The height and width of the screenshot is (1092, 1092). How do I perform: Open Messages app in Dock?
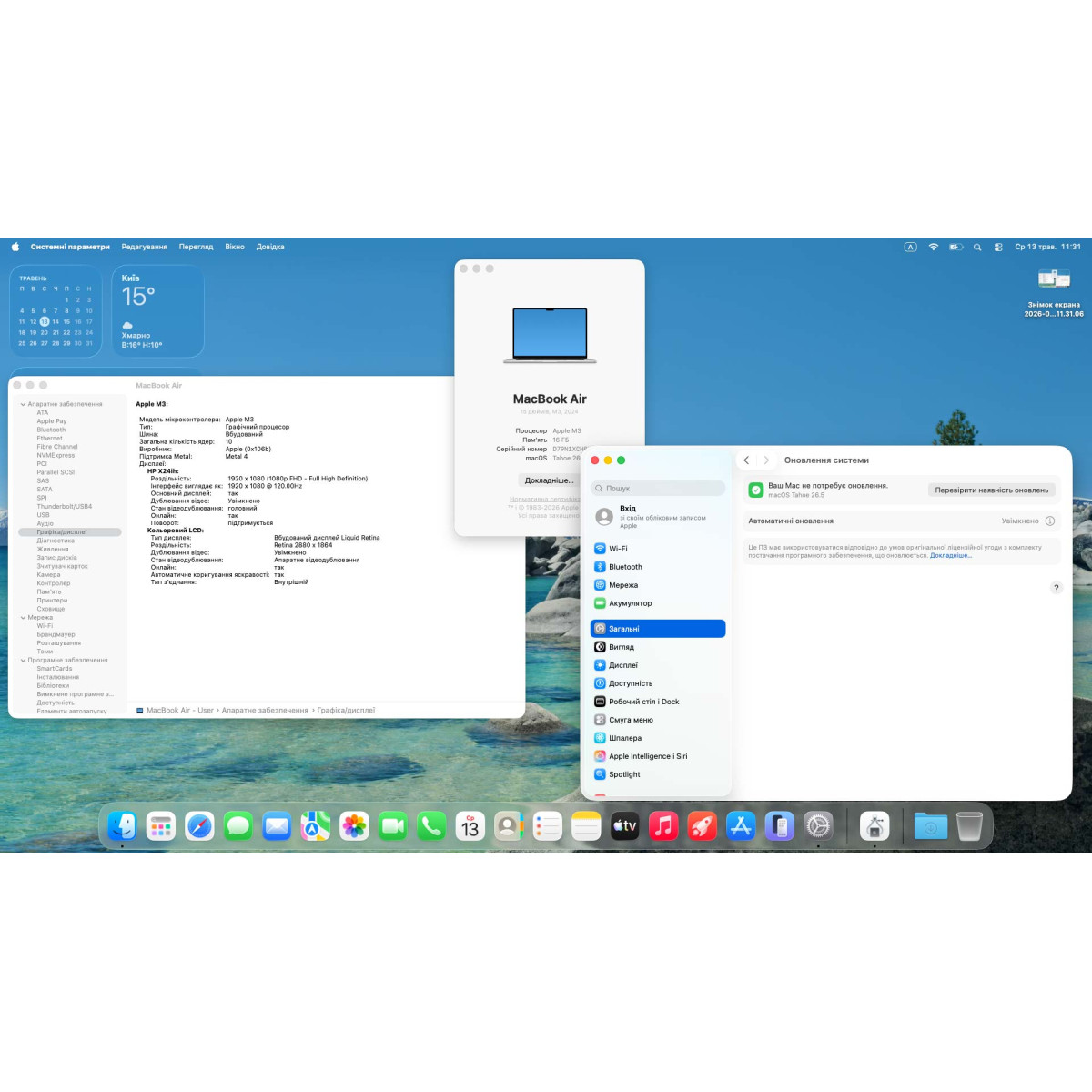tap(238, 826)
